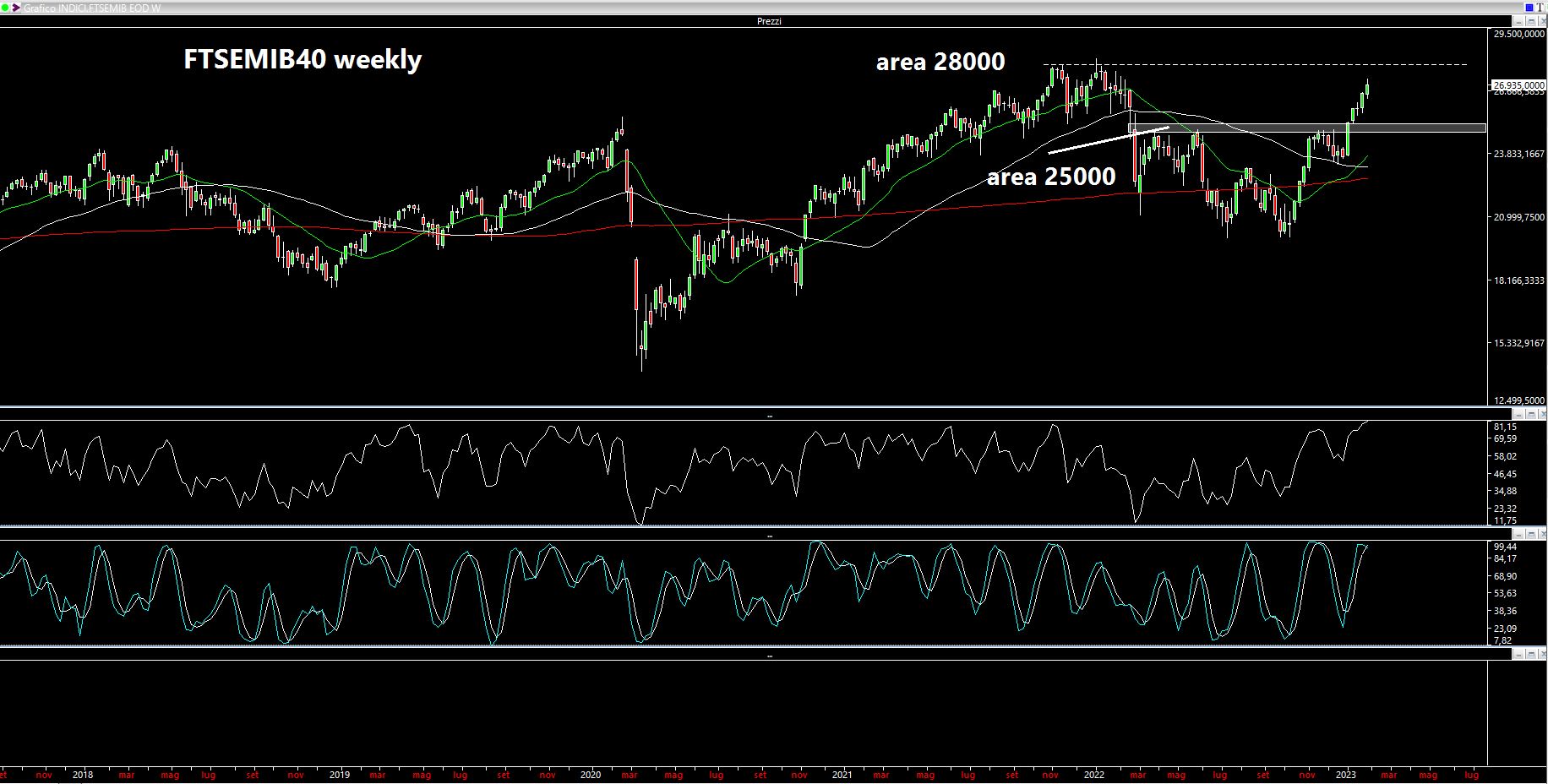The height and width of the screenshot is (784, 1548).
Task: Click the 12.499,5000 price axis label
Action: [x=1519, y=400]
